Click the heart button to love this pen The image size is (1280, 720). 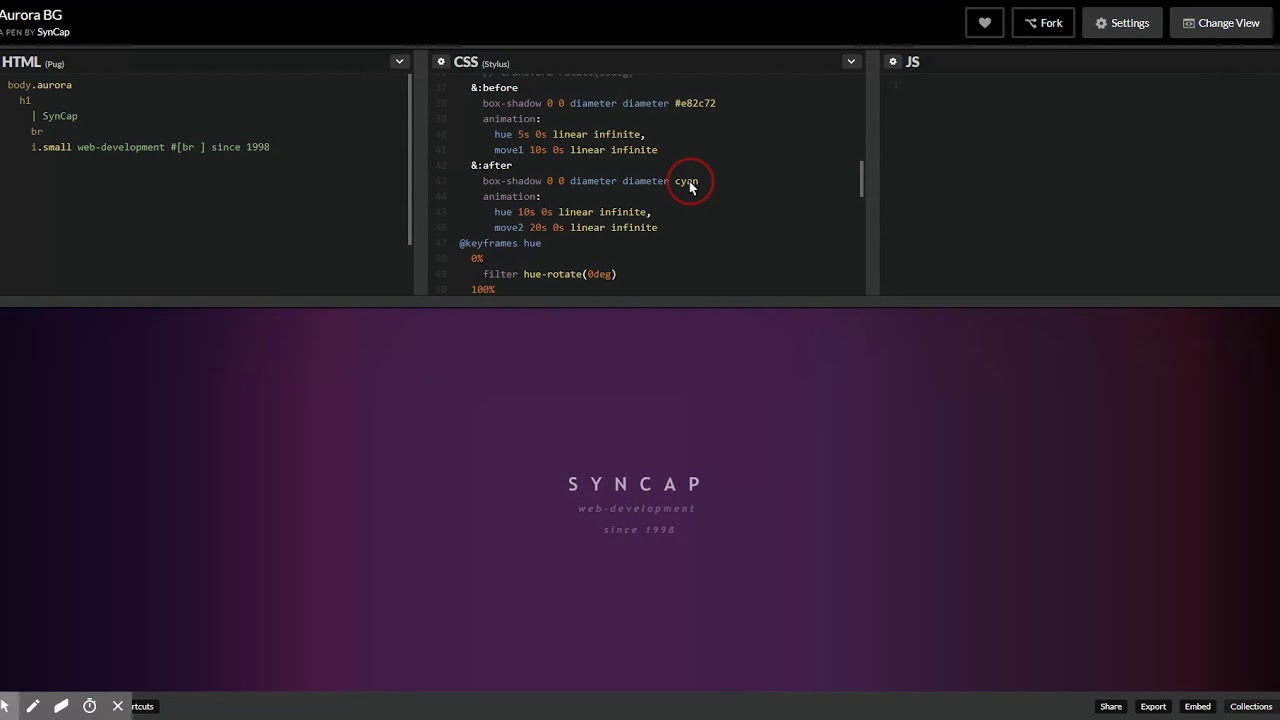coord(984,23)
